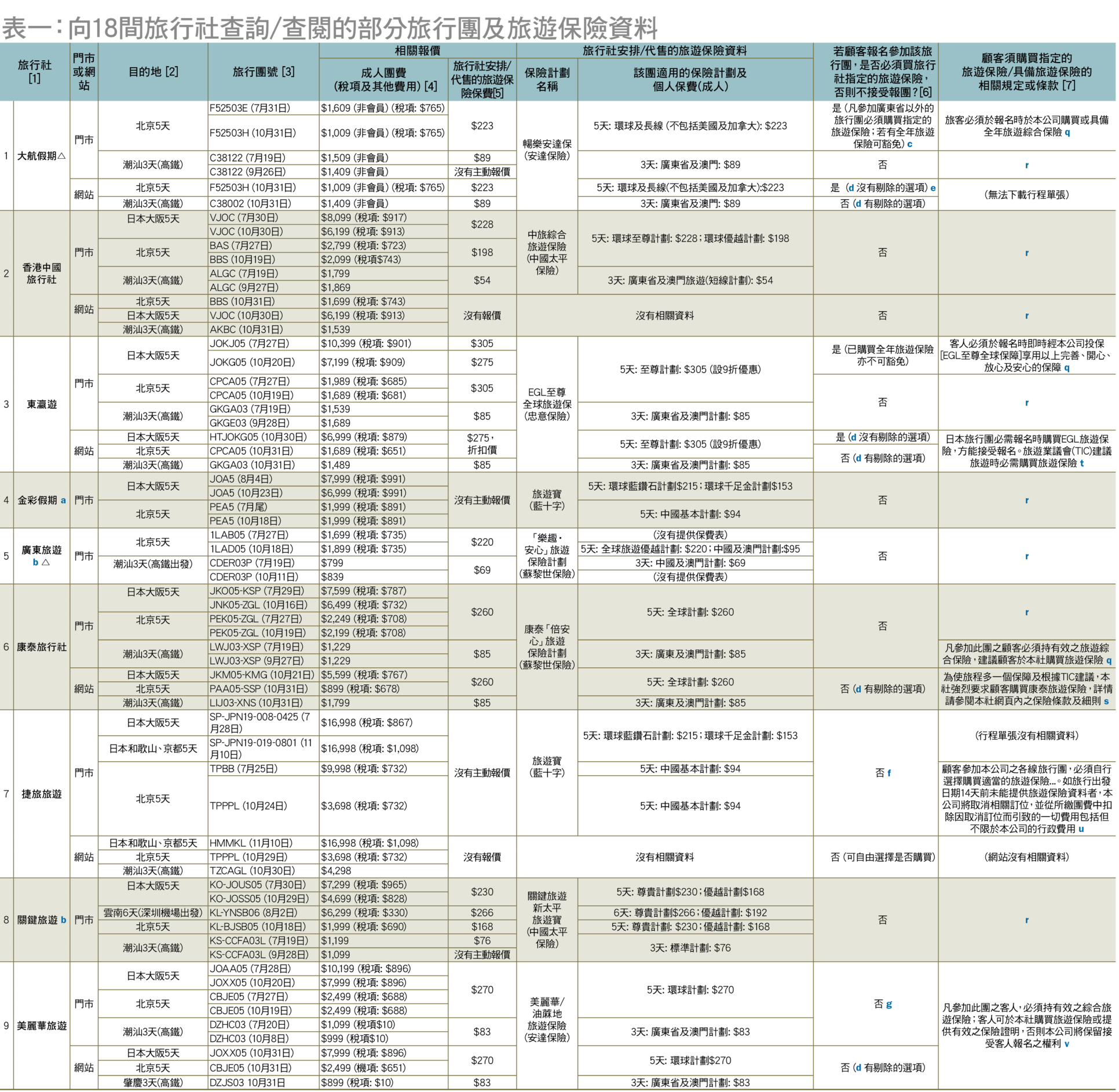Select tour code PEA5 (7月尾)
Viewport: 1119px width, 1092px height.
point(239,507)
